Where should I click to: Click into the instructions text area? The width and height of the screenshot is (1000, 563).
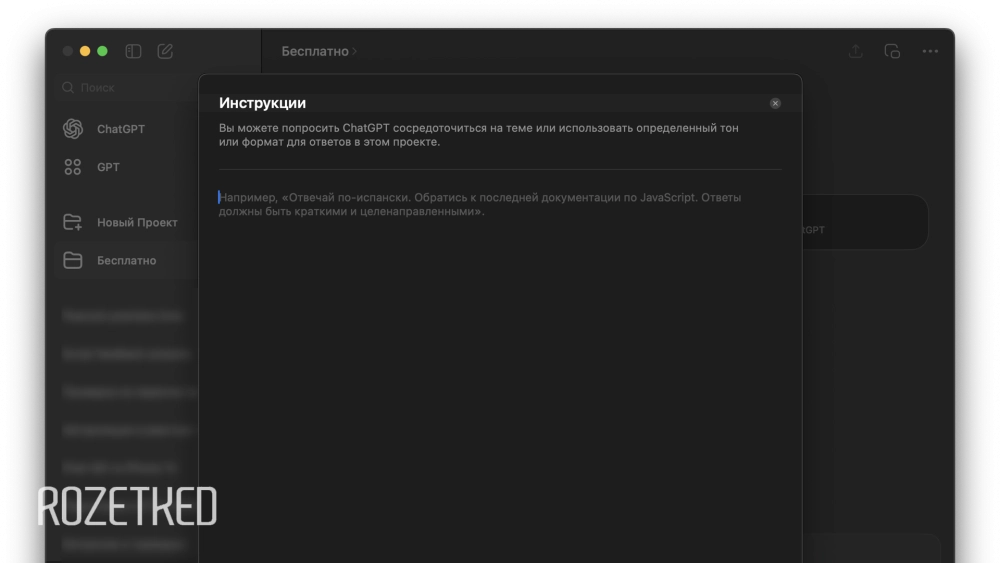500,350
